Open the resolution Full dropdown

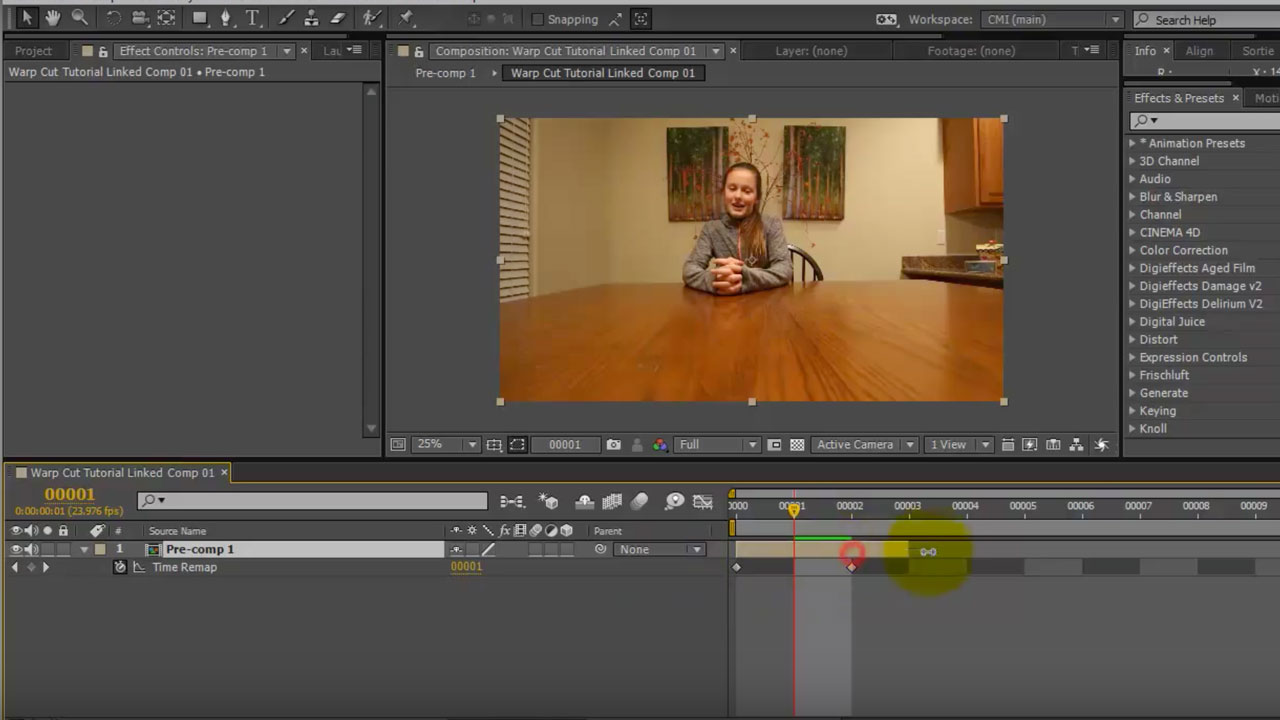pyautogui.click(x=718, y=445)
